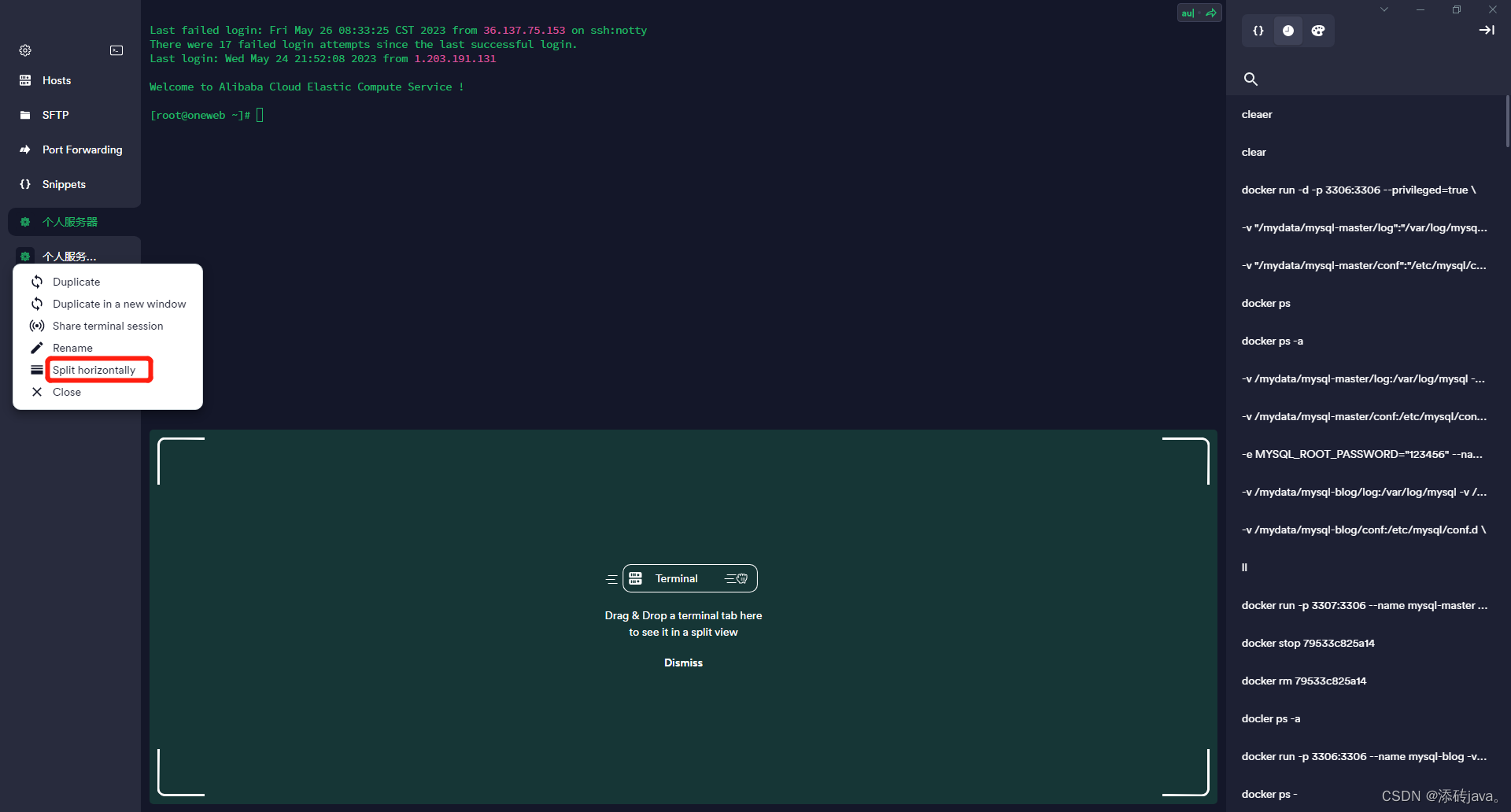Image resolution: width=1511 pixels, height=812 pixels.
Task: Open the Themes palette icon in right panel
Action: click(1317, 31)
